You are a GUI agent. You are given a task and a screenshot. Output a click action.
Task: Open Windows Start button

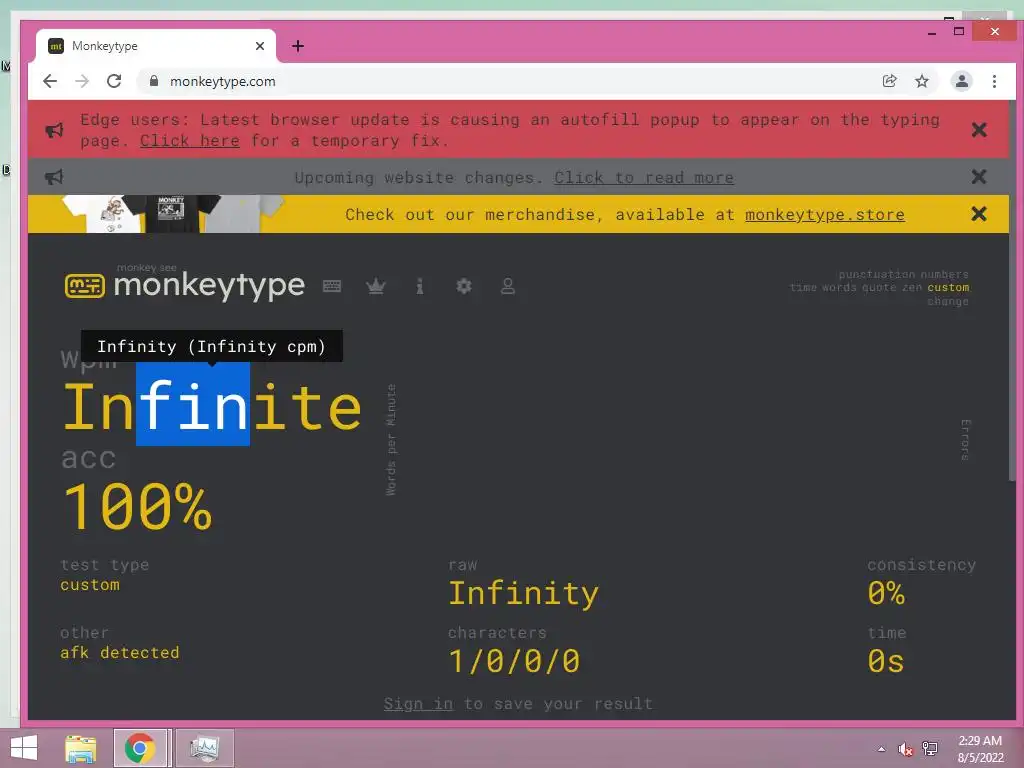[x=24, y=748]
